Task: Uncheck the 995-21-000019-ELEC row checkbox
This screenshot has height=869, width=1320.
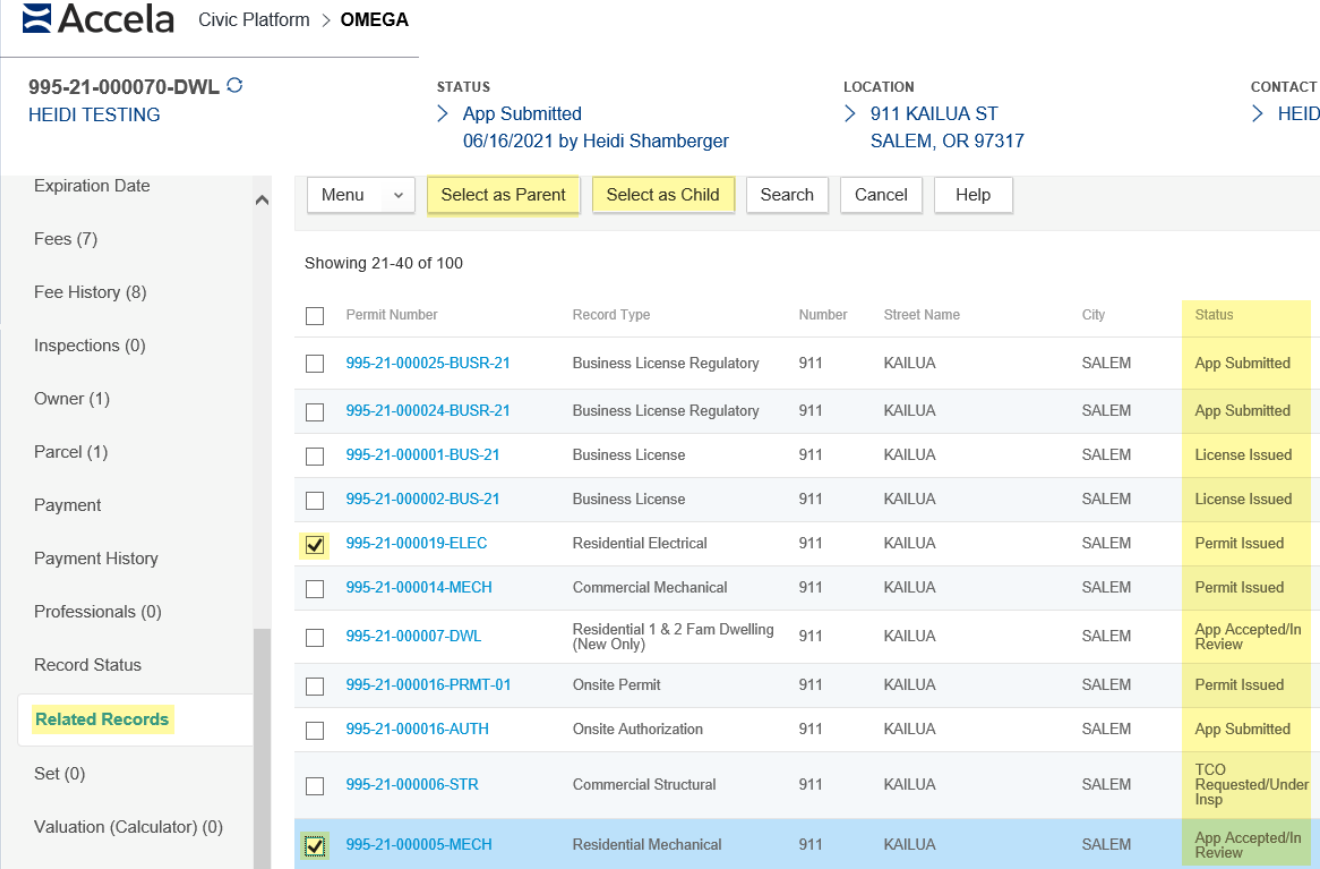Action: (x=315, y=545)
